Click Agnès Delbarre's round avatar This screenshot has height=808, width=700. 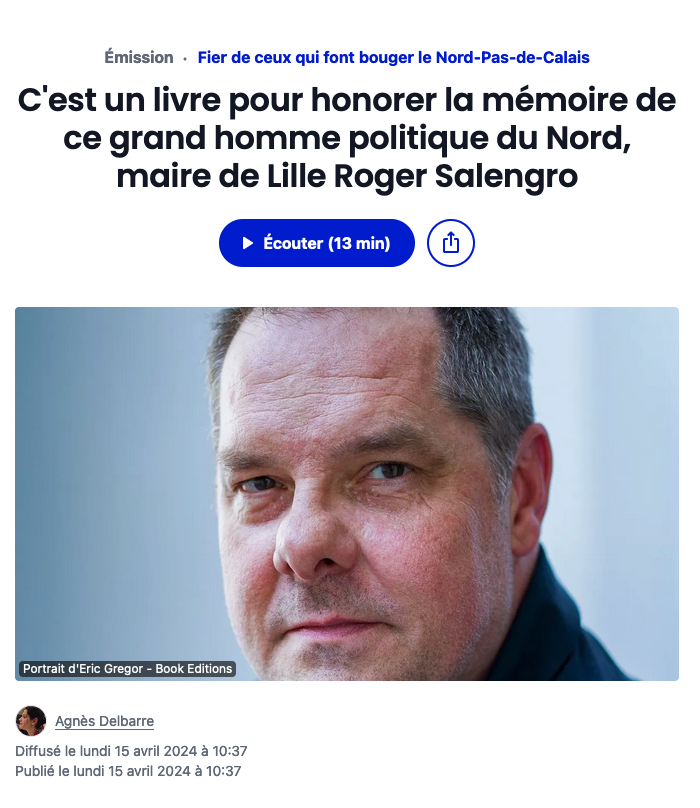(x=31, y=721)
